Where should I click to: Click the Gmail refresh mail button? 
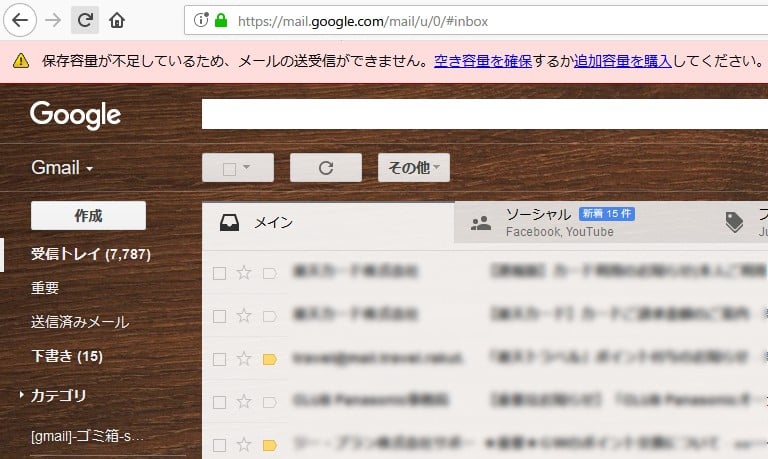(325, 168)
